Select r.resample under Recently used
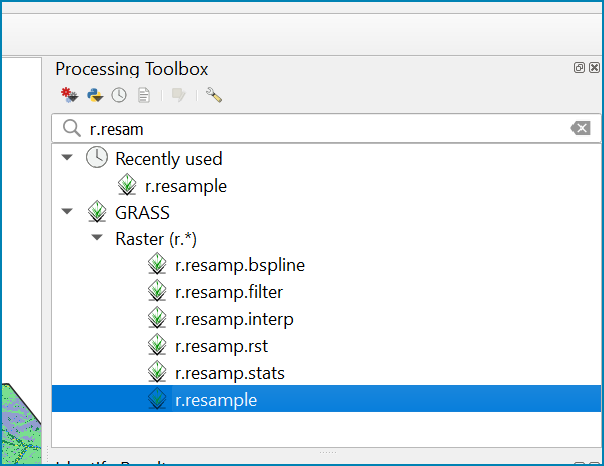604x466 pixels. point(186,186)
